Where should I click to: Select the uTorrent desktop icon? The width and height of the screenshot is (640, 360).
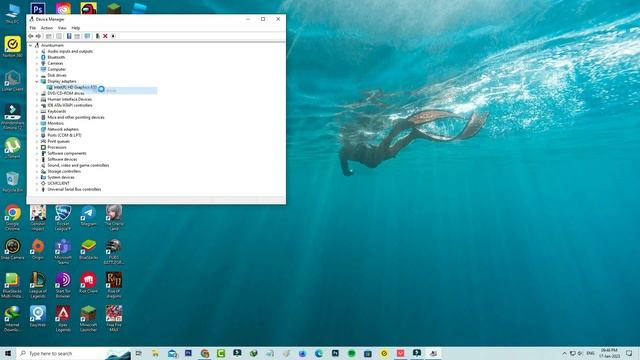coord(13,148)
